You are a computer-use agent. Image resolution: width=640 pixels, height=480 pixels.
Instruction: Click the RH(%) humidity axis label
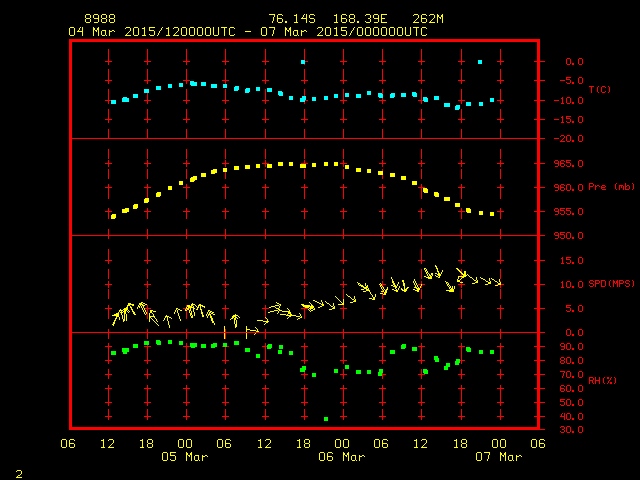602,380
